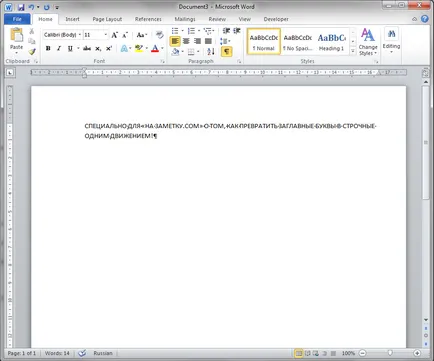Apply the Heading 1 style
Viewport: 434px width, 361px height.
(x=331, y=41)
